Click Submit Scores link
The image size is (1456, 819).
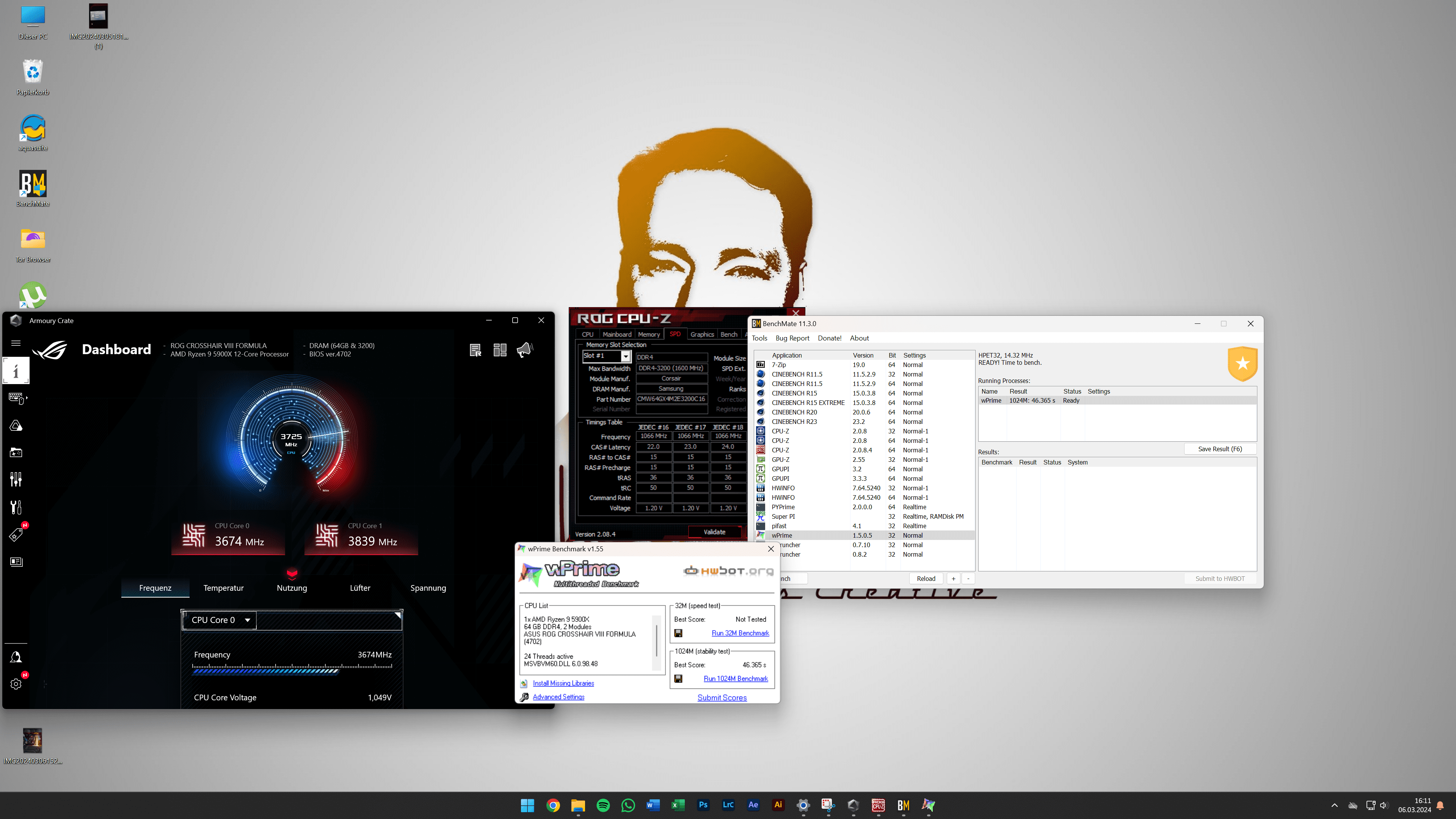click(x=722, y=698)
